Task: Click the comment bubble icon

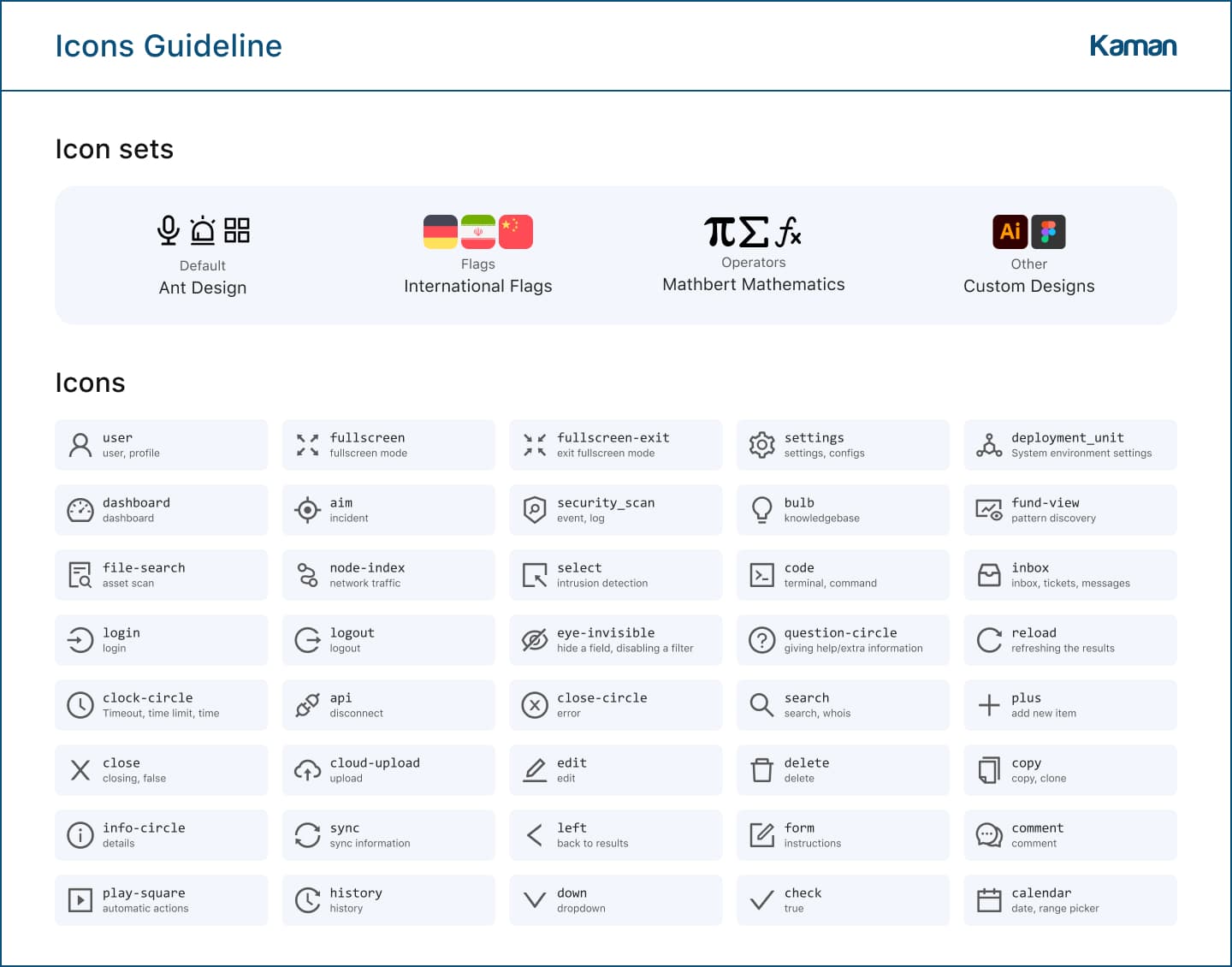Action: (989, 835)
